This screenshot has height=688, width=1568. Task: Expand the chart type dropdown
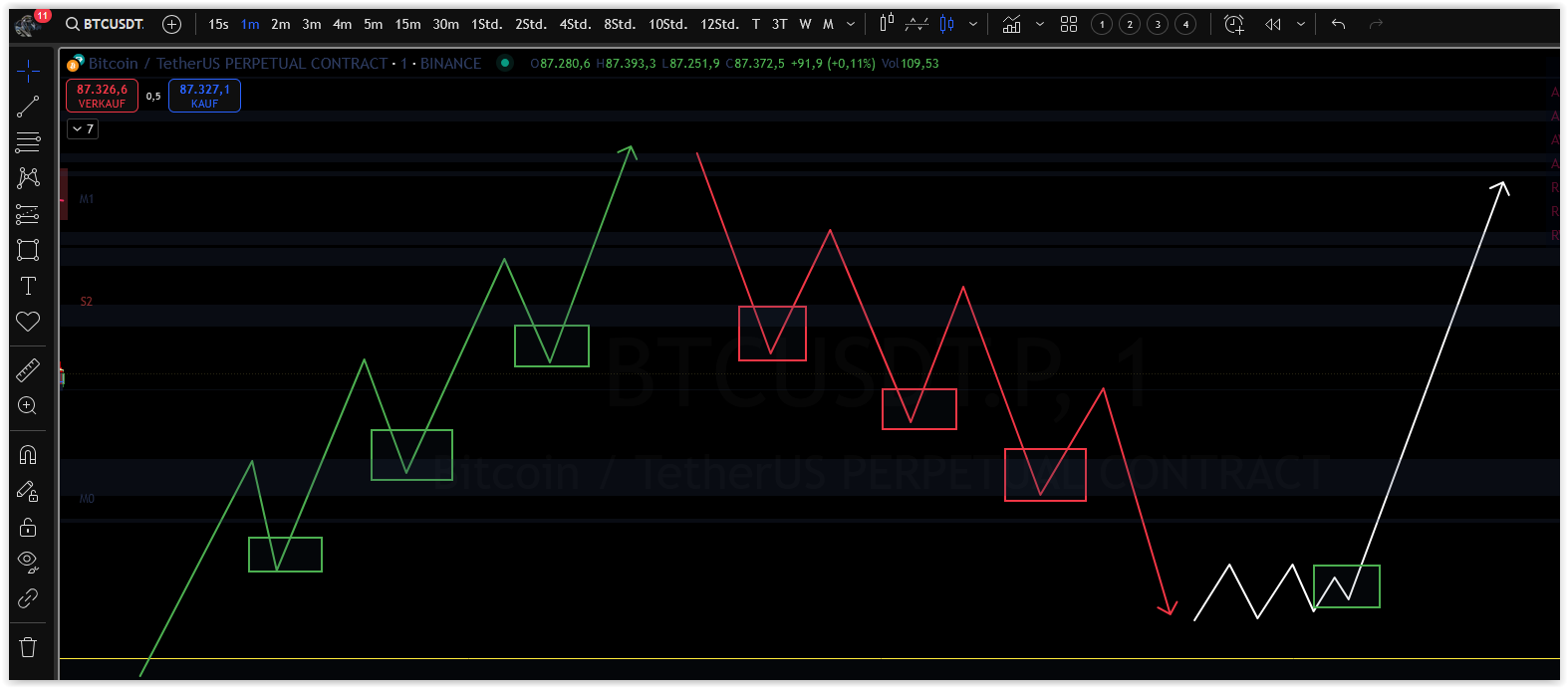[x=973, y=24]
